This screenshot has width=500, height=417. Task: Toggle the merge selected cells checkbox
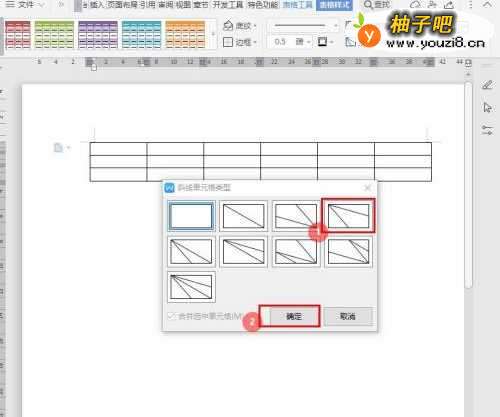pos(171,316)
